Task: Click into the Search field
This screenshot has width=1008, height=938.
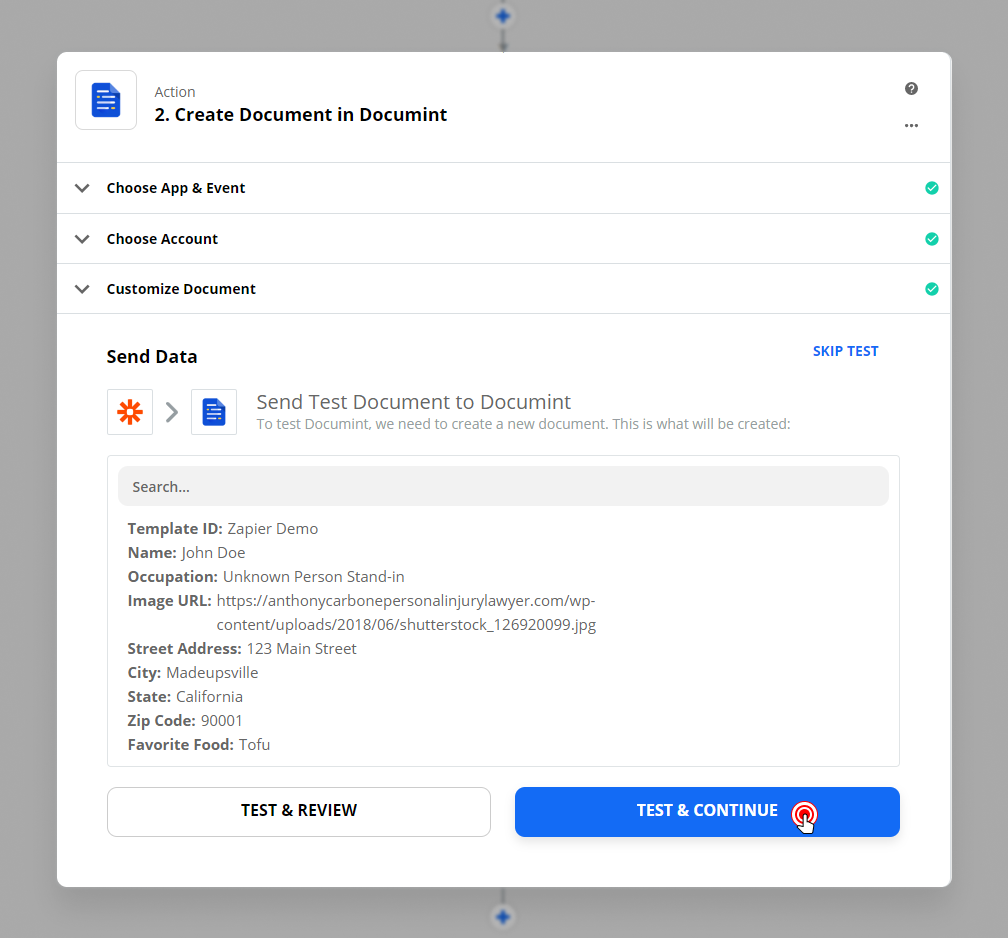Action: pos(503,487)
